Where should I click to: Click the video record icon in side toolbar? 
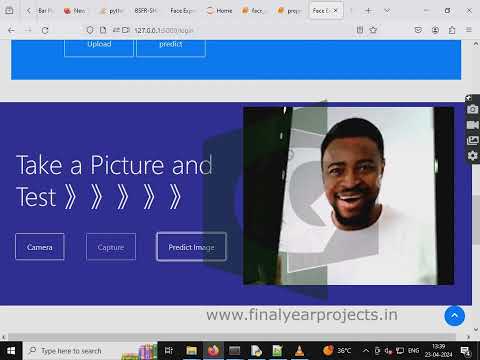click(x=472, y=125)
